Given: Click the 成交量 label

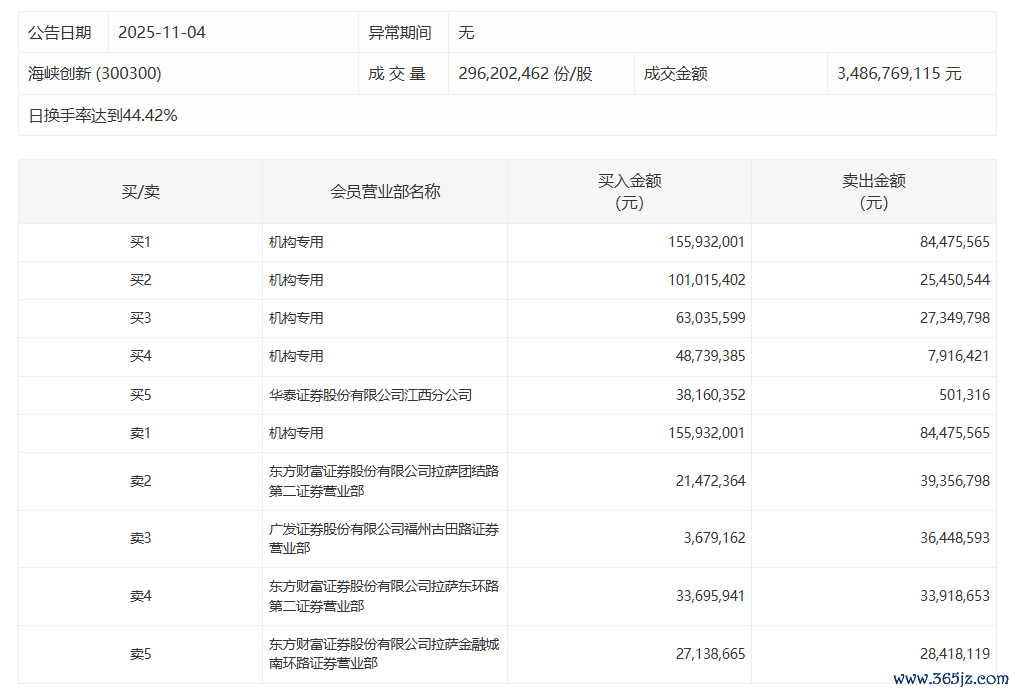Looking at the screenshot, I should tap(397, 73).
